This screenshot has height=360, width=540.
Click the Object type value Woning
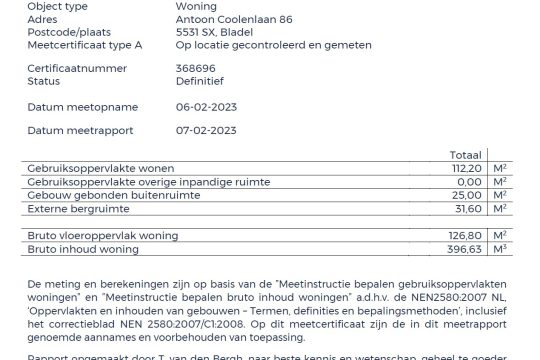coord(196,6)
